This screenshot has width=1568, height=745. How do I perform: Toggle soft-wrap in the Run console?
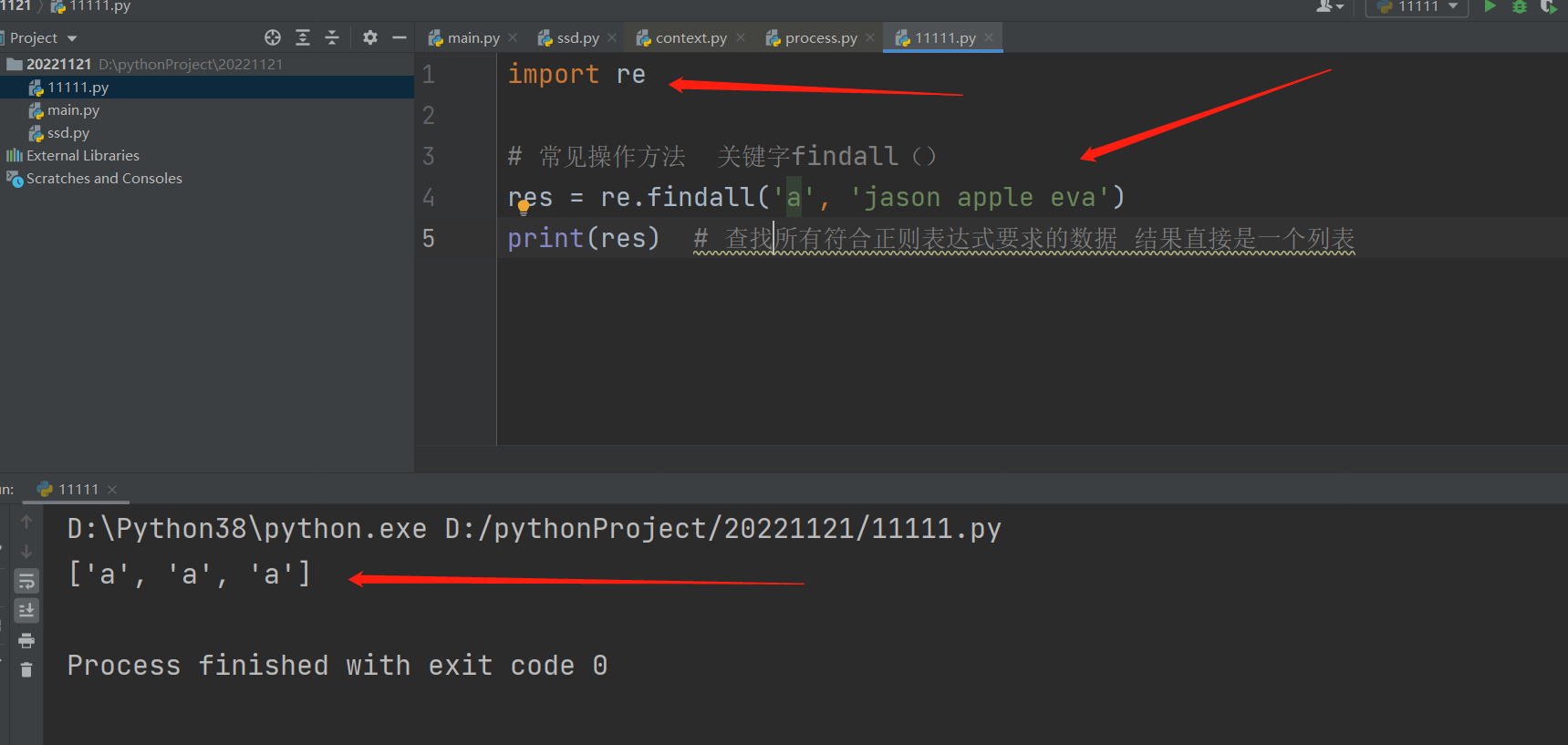[x=26, y=581]
